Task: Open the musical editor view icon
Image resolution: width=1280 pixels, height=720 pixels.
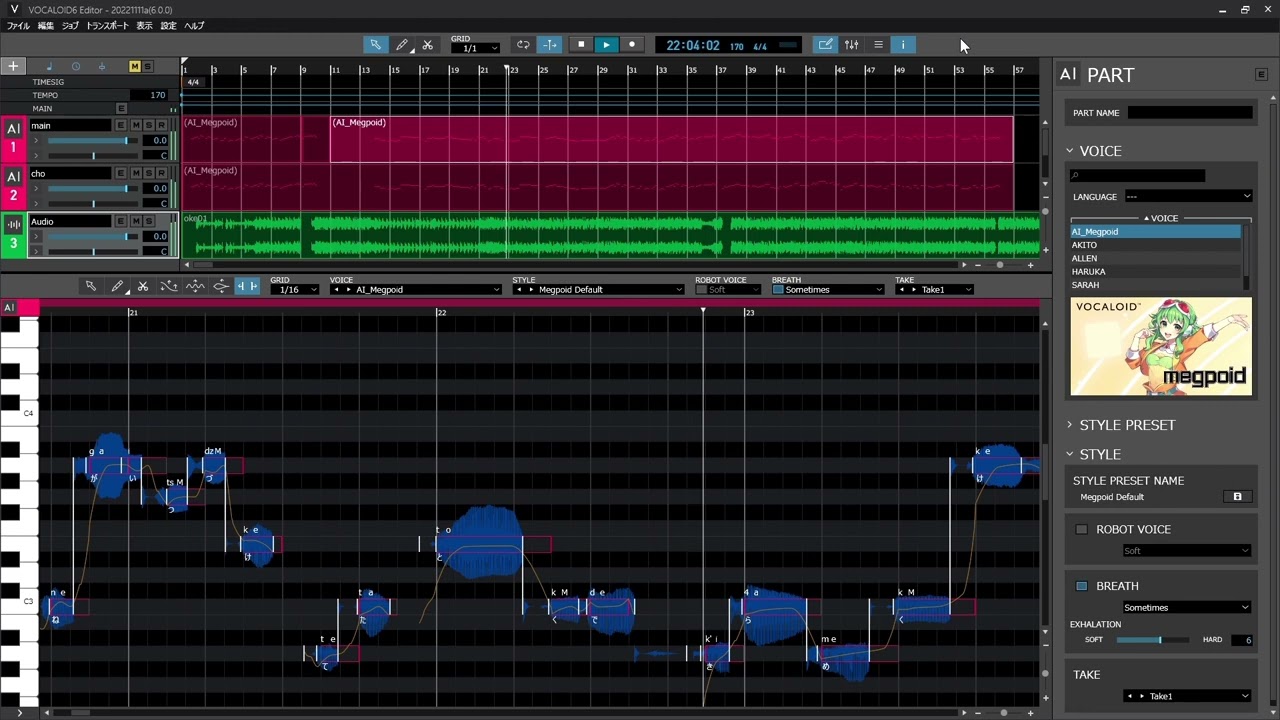Action: click(825, 45)
